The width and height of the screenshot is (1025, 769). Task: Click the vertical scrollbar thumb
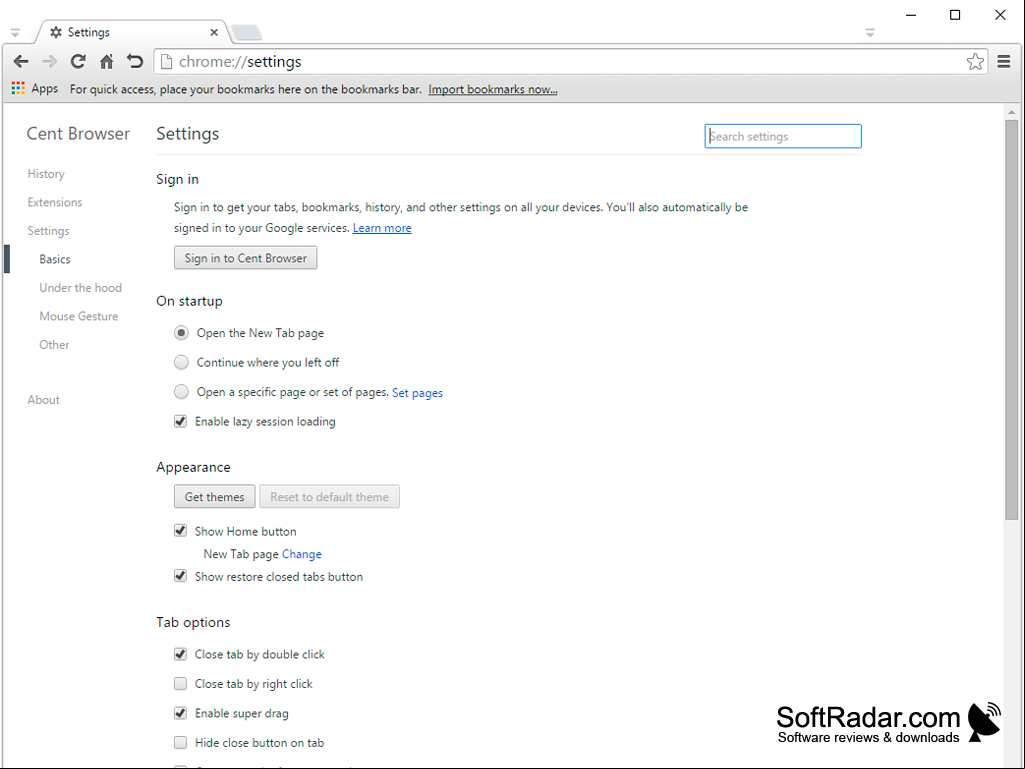click(x=1011, y=320)
